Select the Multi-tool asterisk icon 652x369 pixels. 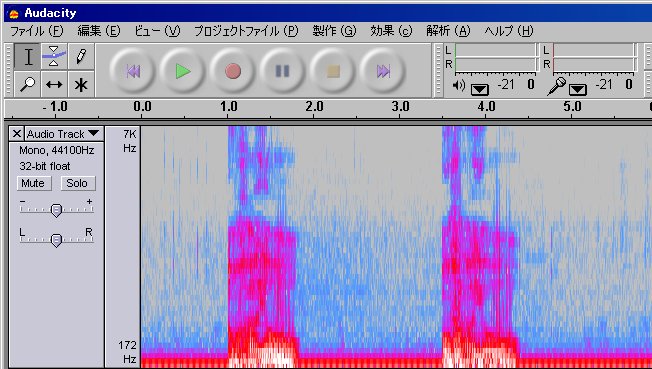pos(81,84)
